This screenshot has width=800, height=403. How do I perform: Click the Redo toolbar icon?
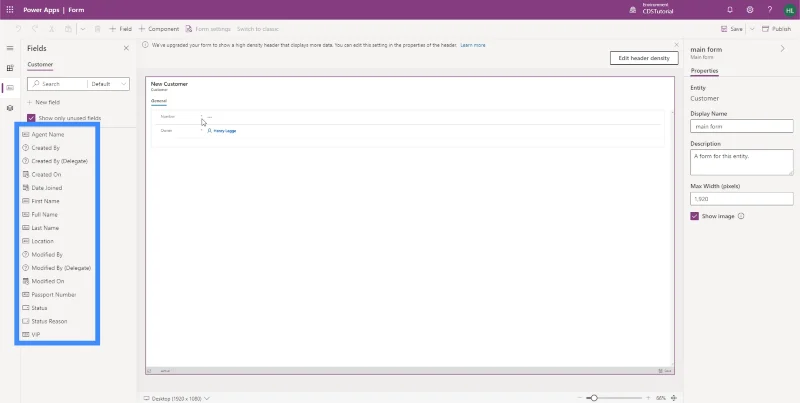35,29
